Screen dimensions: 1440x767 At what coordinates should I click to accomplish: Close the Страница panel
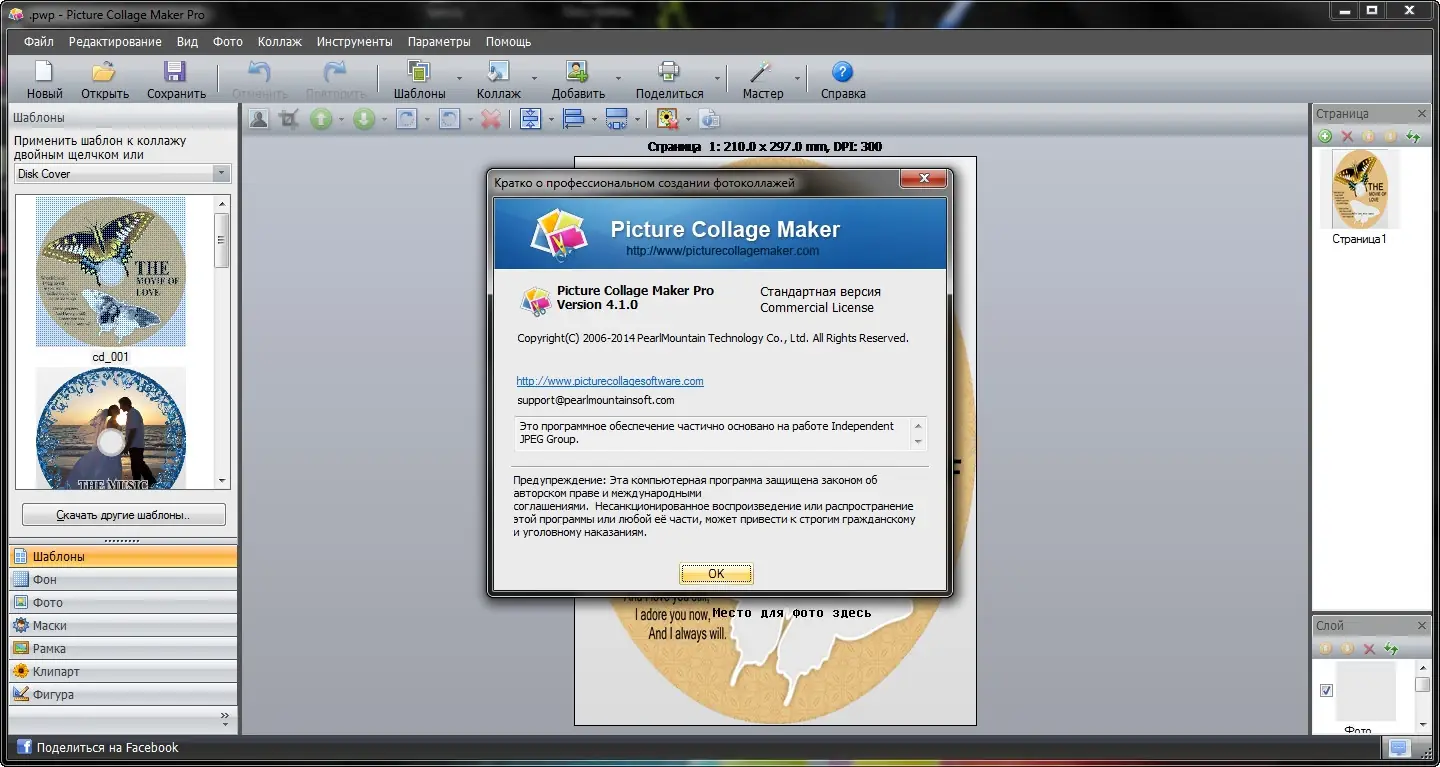[x=1422, y=114]
